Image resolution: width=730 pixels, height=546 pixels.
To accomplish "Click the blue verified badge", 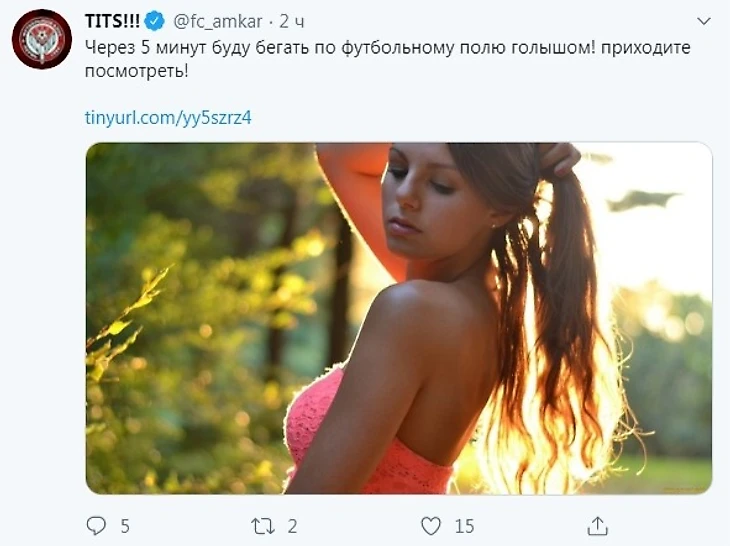I will click(155, 21).
